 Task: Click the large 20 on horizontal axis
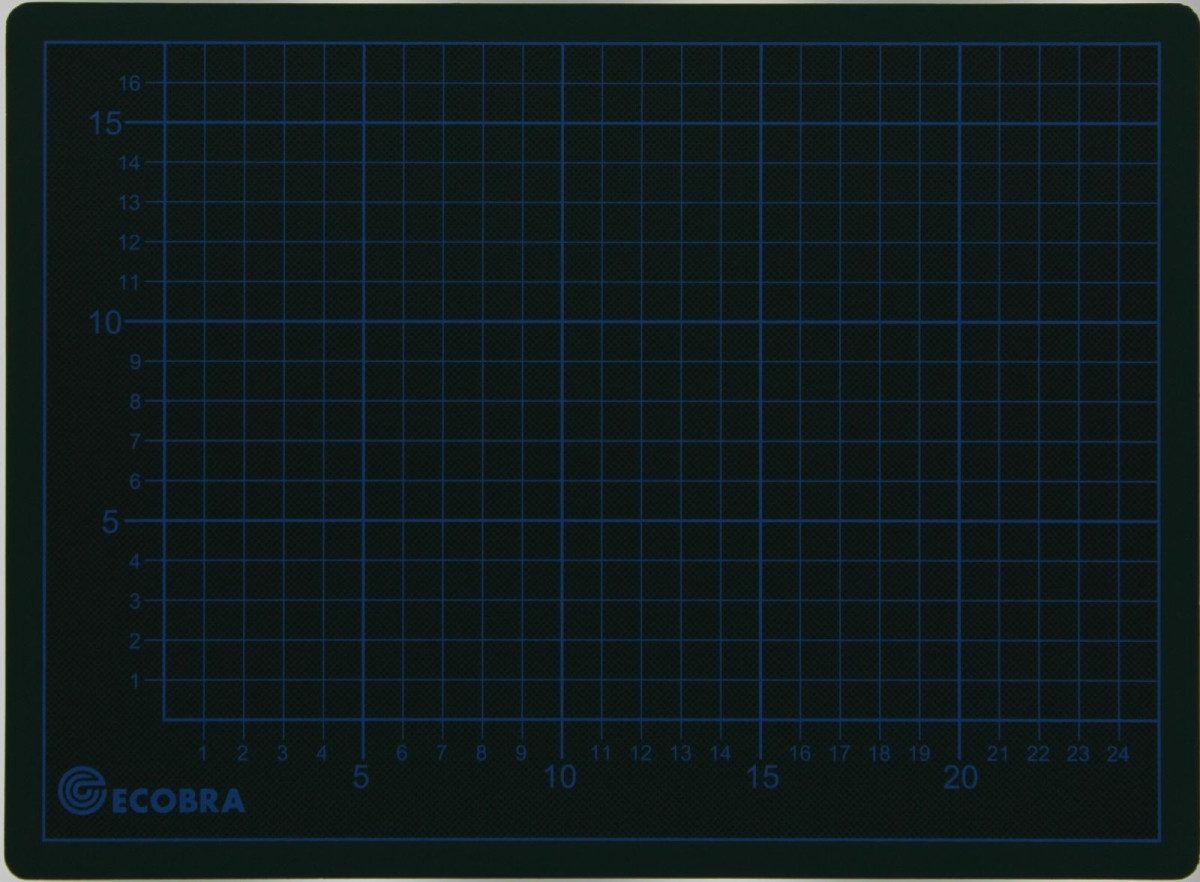click(961, 778)
